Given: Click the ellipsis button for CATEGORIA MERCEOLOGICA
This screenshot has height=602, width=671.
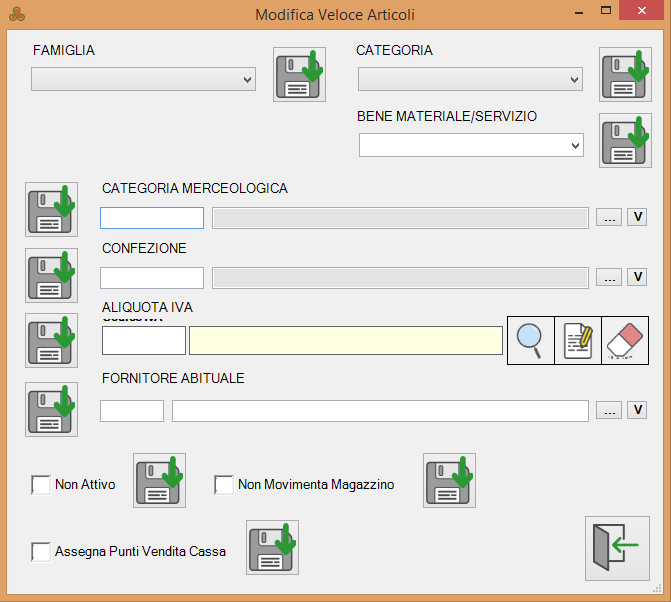Looking at the screenshot, I should point(608,218).
